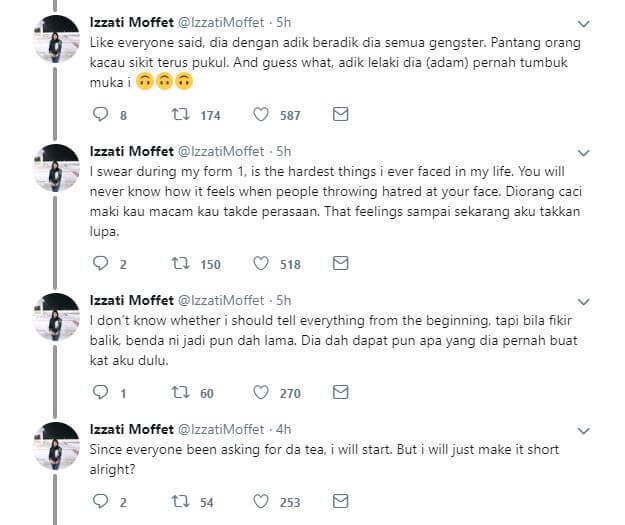Like the tweet with 253 likes
Screen dimensions: 625x525
point(262,501)
